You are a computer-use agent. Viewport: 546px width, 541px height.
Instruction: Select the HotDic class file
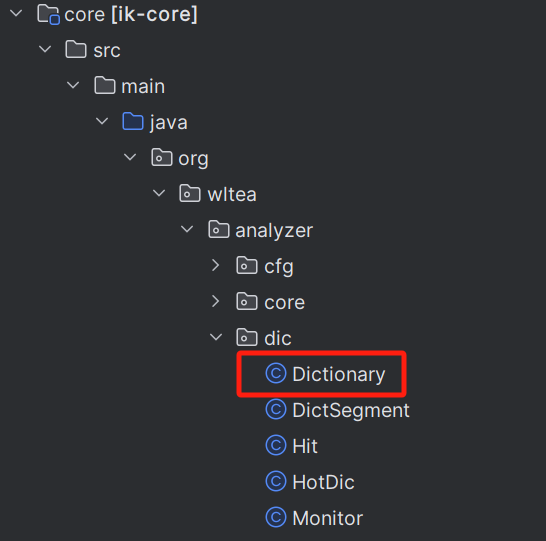tap(323, 482)
